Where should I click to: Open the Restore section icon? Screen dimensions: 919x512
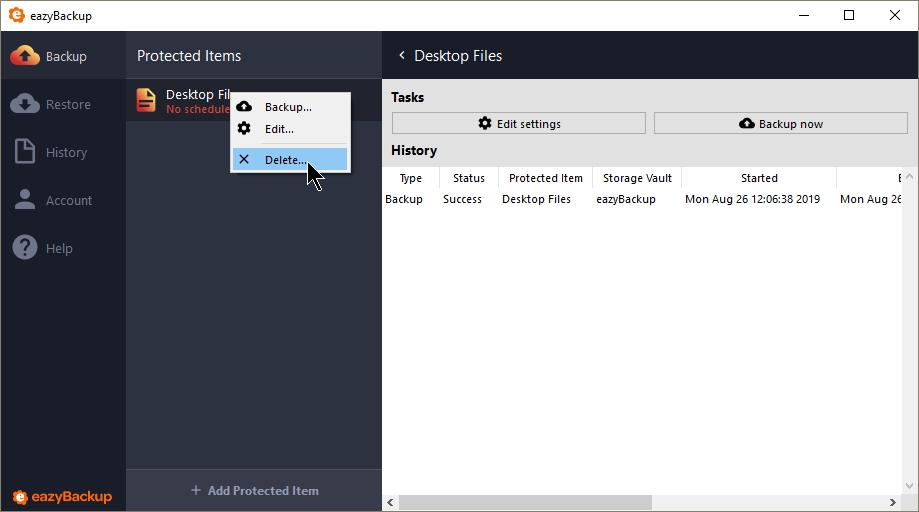(x=25, y=104)
